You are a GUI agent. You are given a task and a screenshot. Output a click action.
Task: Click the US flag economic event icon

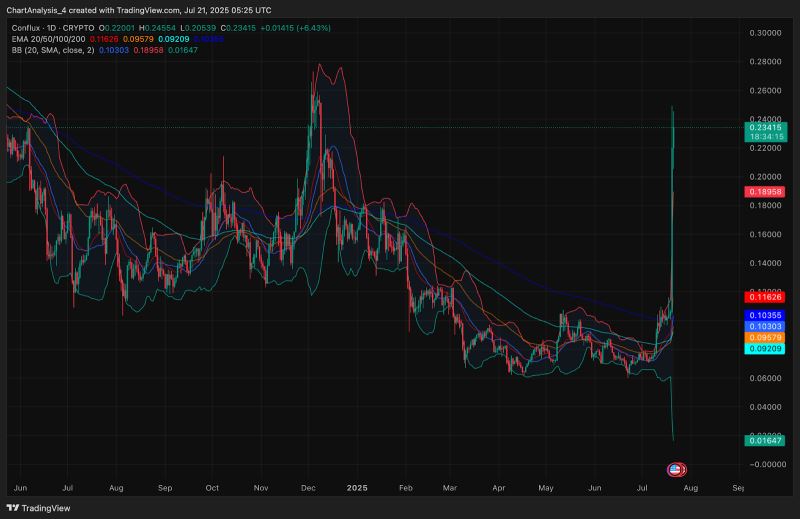tap(676, 468)
